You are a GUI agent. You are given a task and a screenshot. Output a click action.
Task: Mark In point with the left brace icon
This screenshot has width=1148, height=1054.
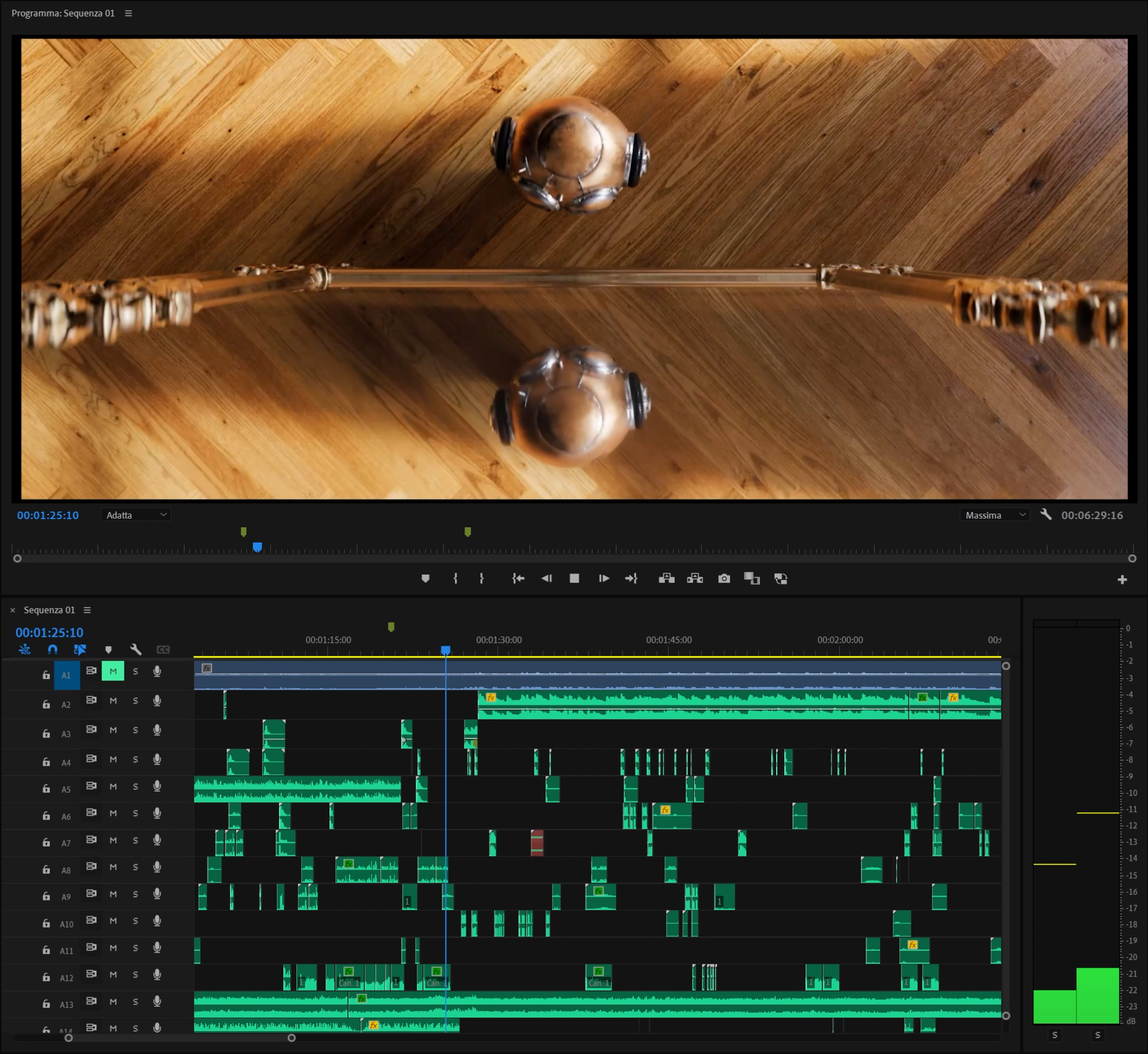455,578
